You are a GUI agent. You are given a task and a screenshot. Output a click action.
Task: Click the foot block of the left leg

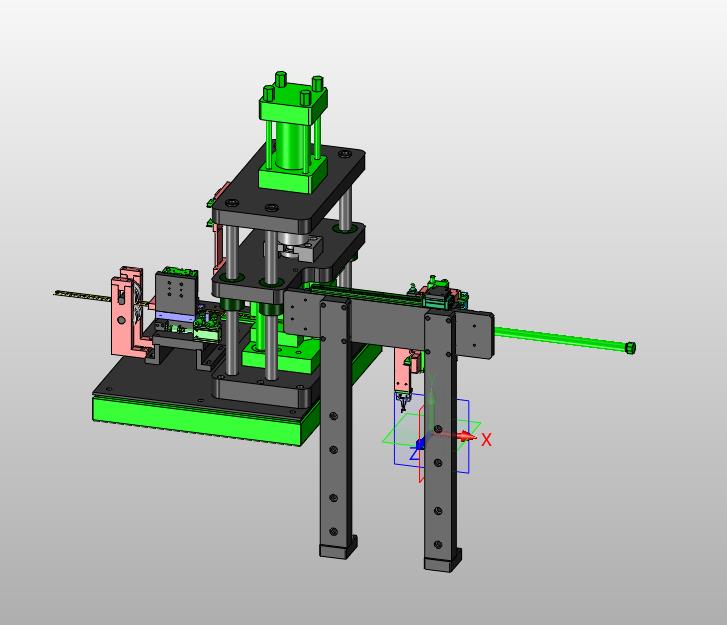pos(338,548)
